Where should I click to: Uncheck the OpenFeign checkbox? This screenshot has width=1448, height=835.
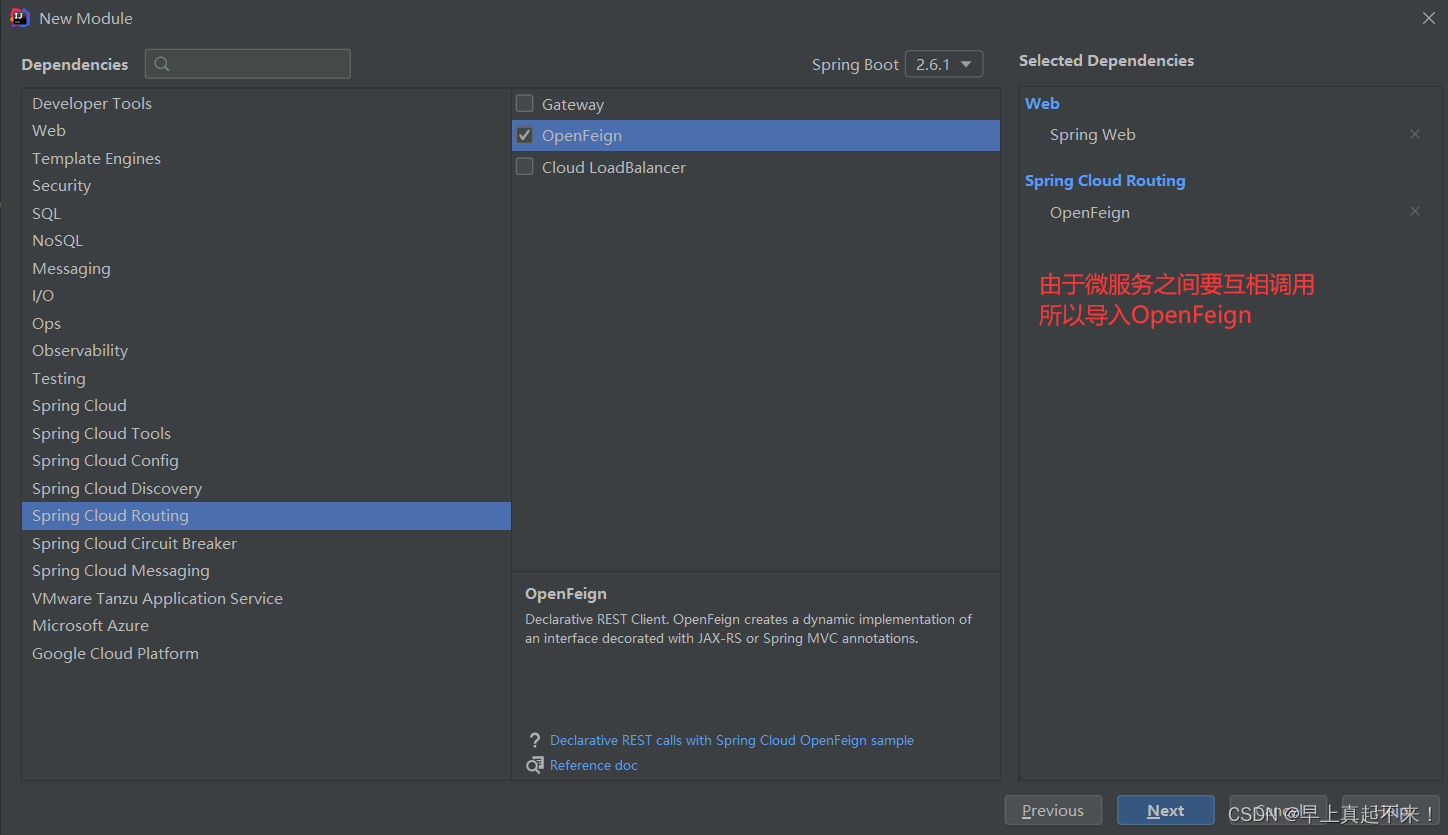point(524,135)
